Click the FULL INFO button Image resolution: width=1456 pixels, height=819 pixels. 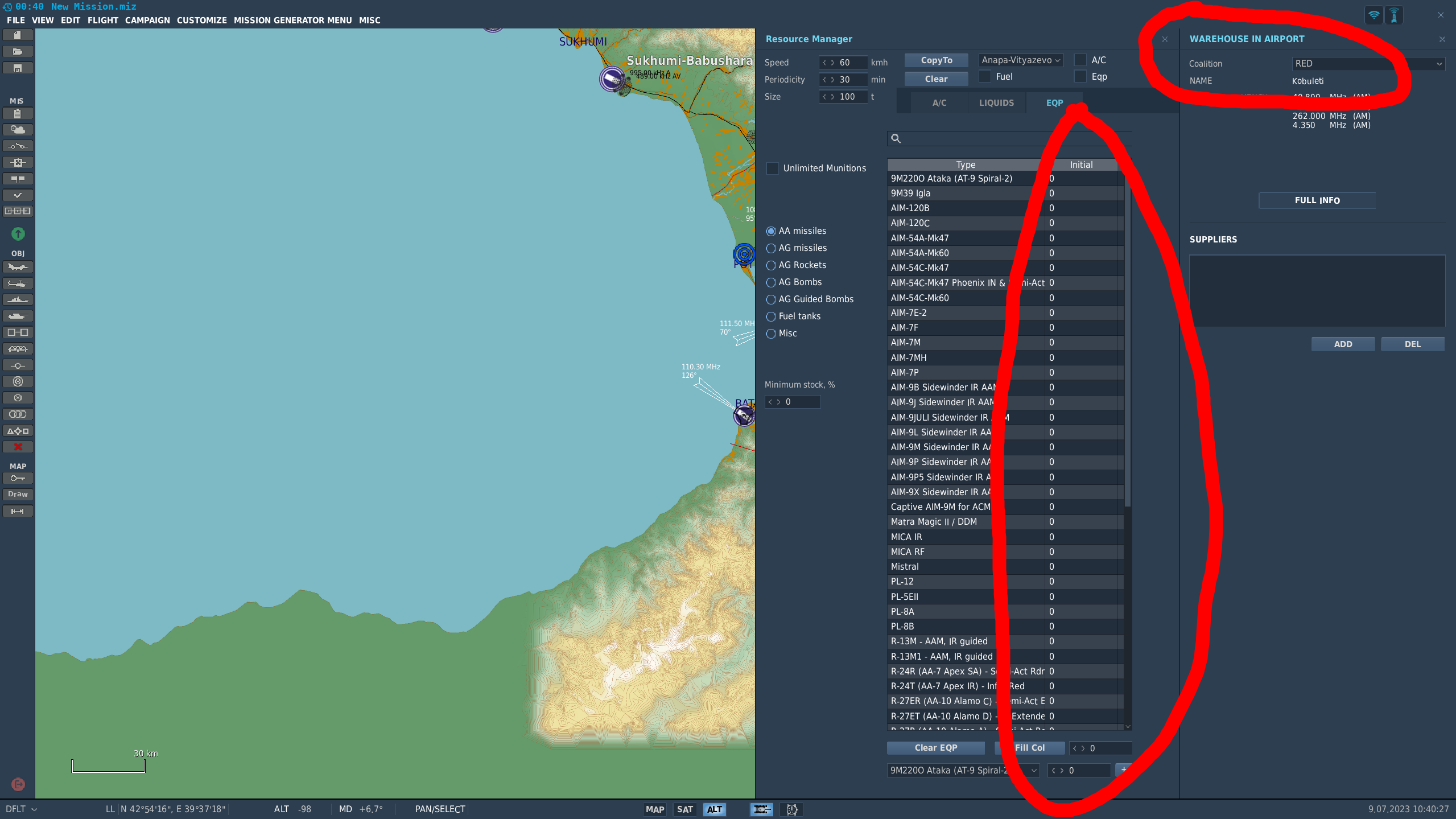(1317, 200)
